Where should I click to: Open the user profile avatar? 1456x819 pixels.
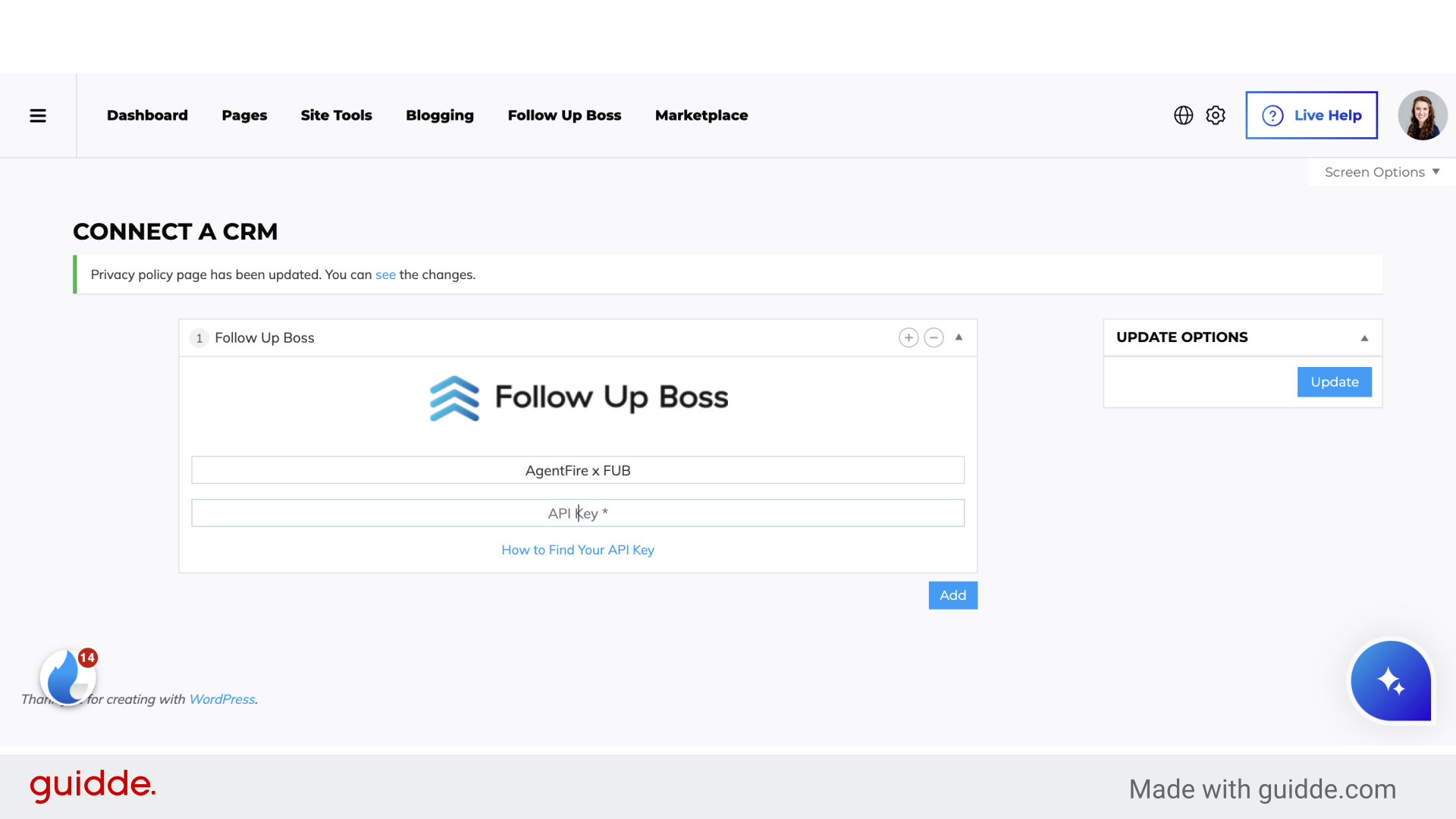tap(1423, 115)
